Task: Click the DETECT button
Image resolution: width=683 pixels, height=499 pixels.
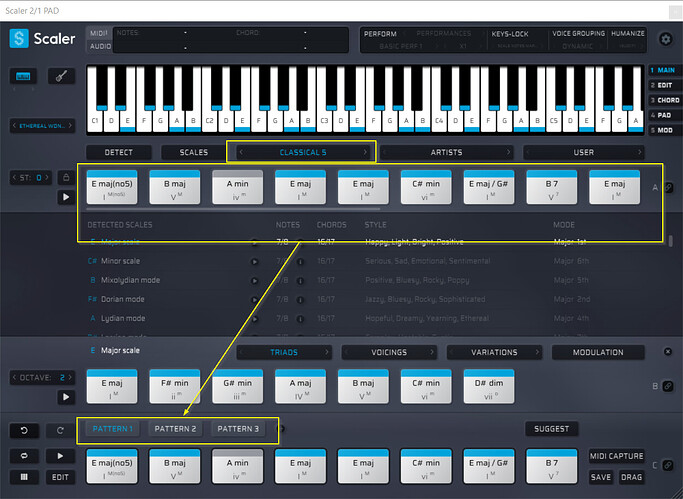Action: coord(118,152)
